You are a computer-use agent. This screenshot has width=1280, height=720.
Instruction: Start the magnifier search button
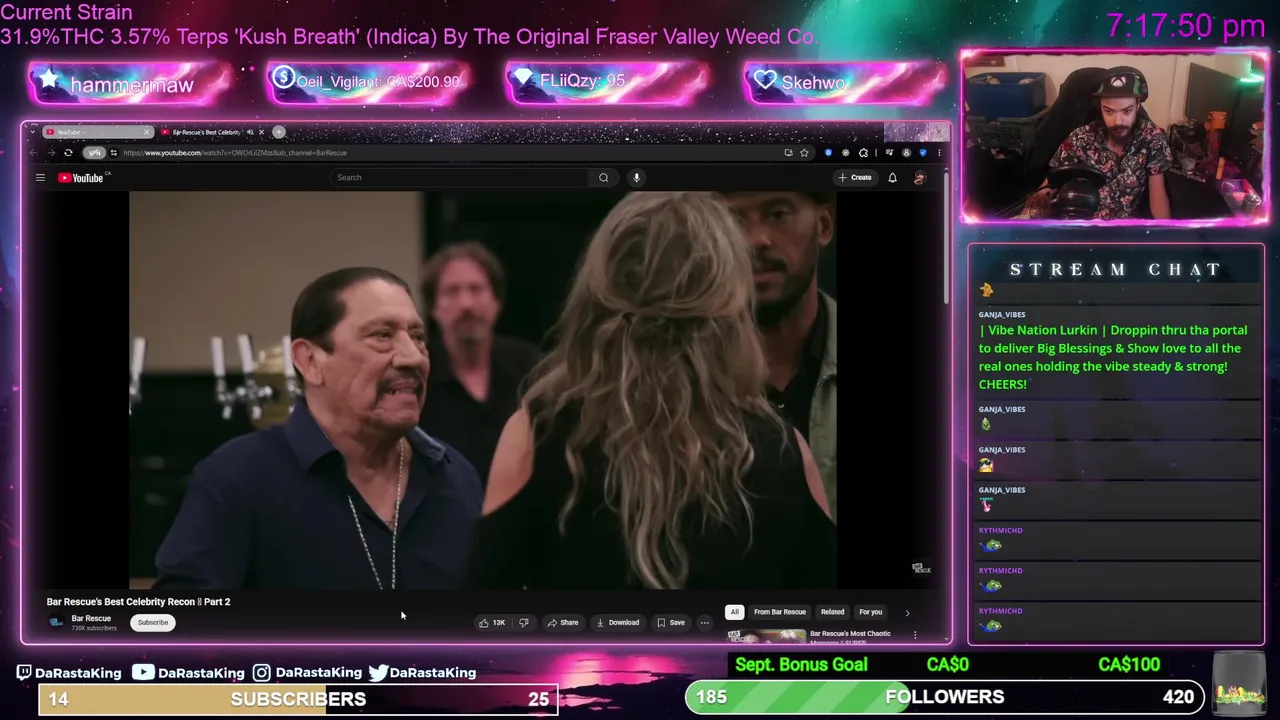[603, 178]
